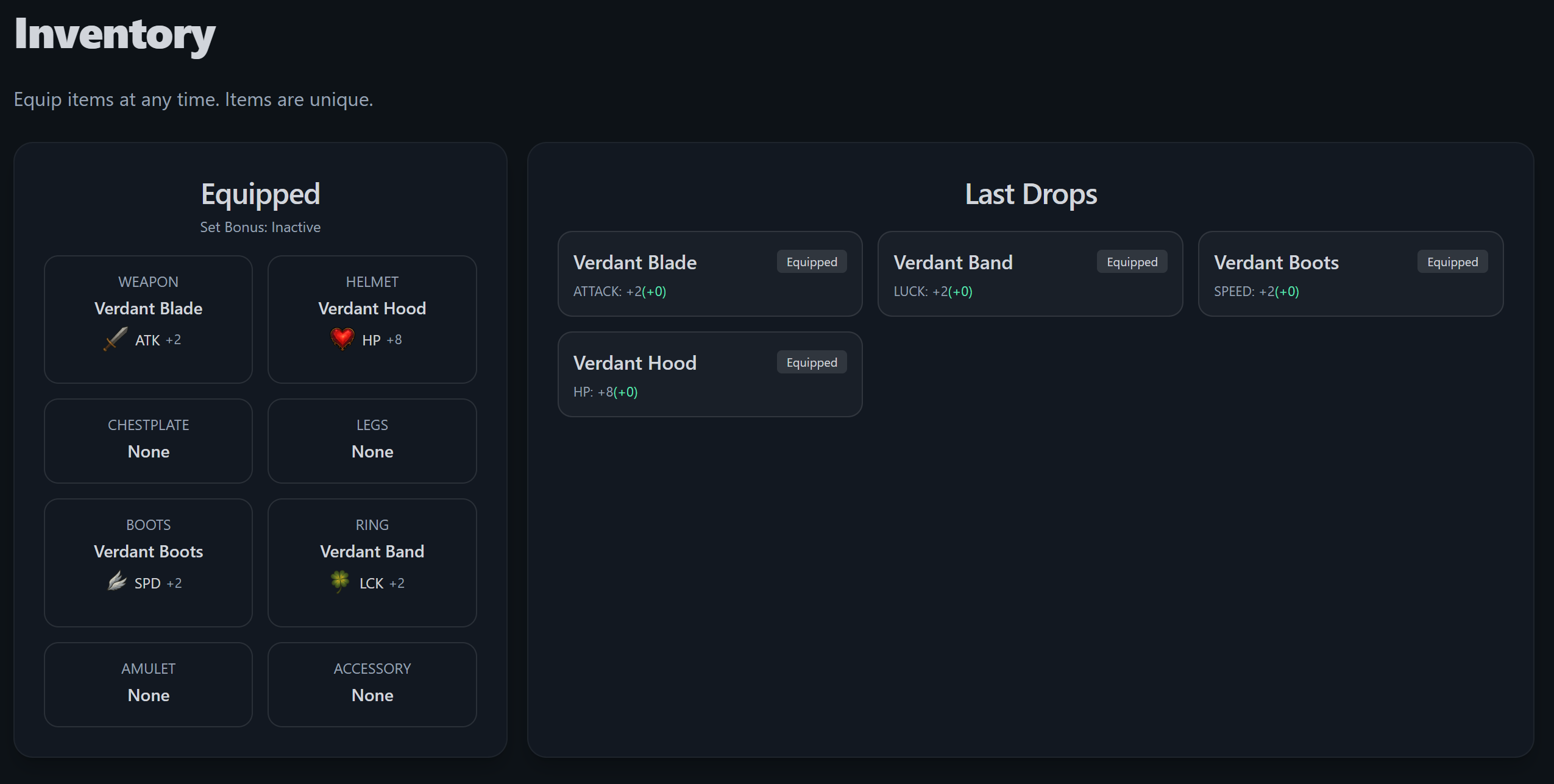The width and height of the screenshot is (1554, 784).
Task: Select Verdant Band name in the Ring slot
Action: (372, 551)
